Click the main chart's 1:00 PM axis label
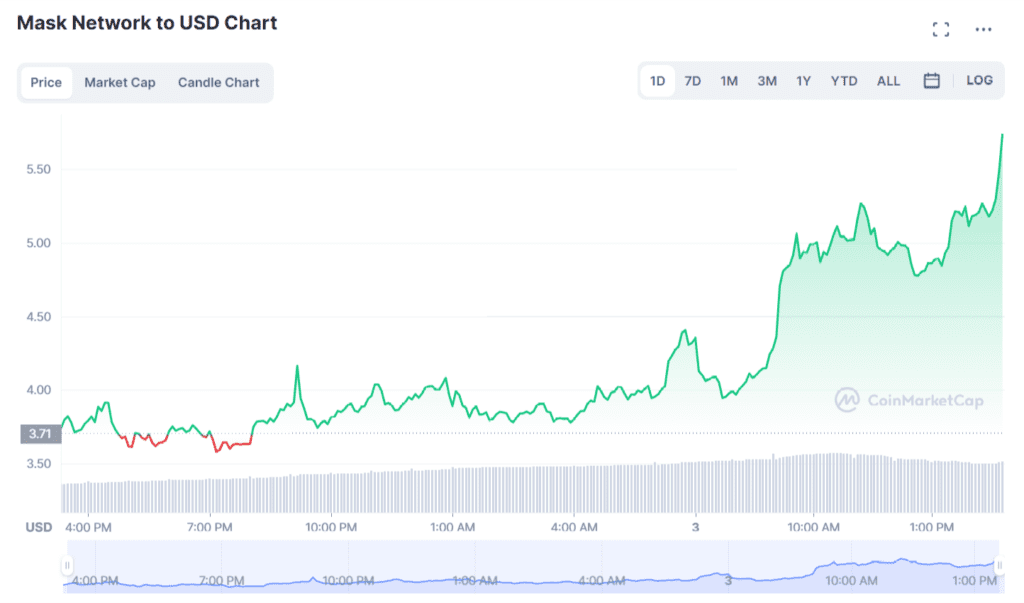The height and width of the screenshot is (603, 1024). (x=932, y=527)
